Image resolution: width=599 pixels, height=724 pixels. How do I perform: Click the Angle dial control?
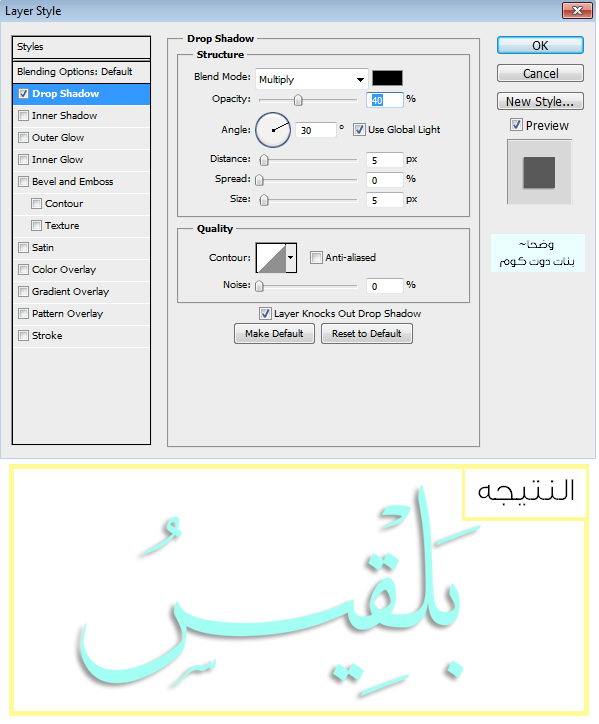click(273, 130)
